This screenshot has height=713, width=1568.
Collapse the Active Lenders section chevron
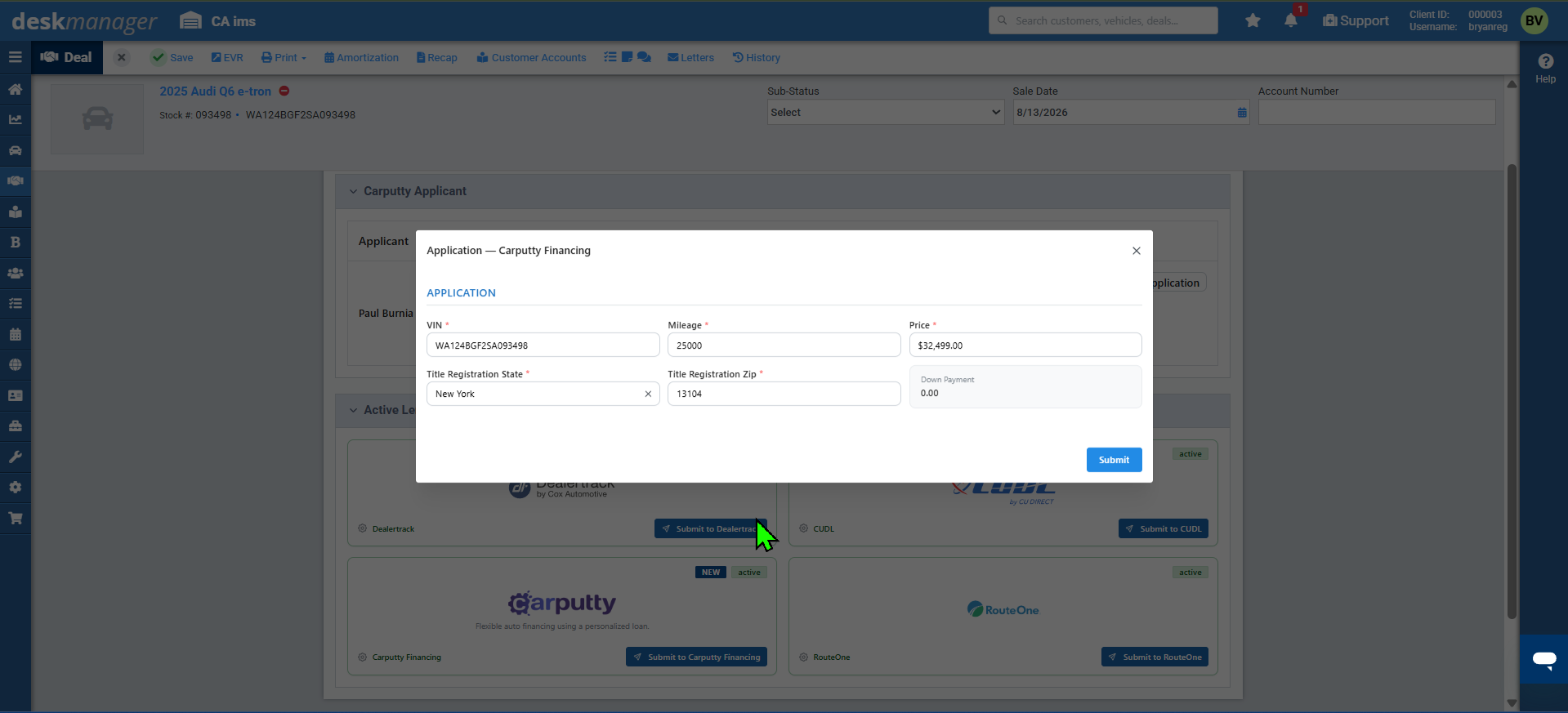pyautogui.click(x=353, y=410)
